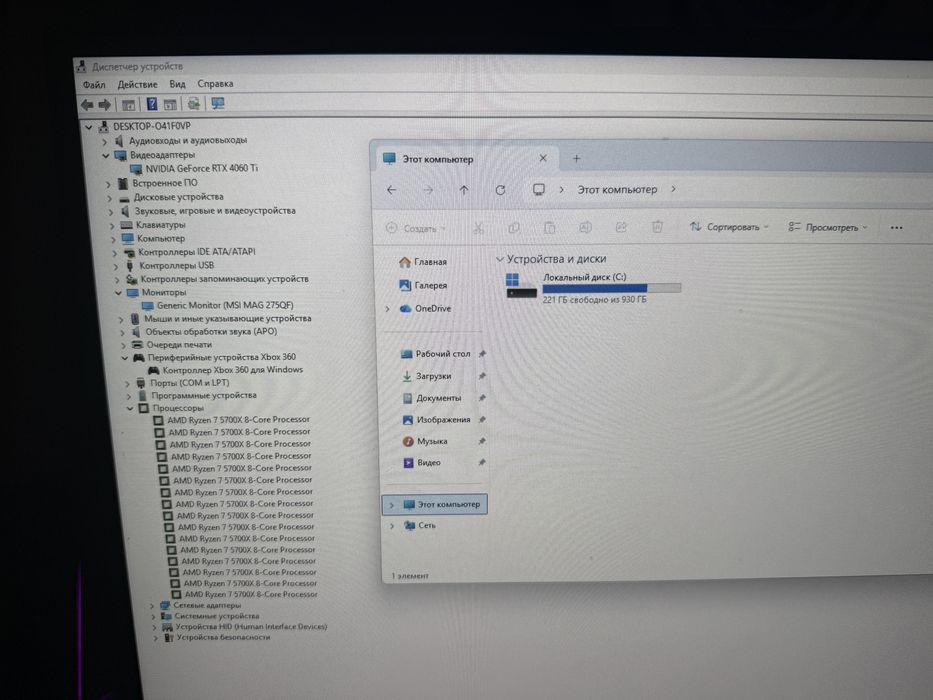Collapse the DESKTOP-O41F0VP root node
This screenshot has width=933, height=700.
click(x=89, y=127)
